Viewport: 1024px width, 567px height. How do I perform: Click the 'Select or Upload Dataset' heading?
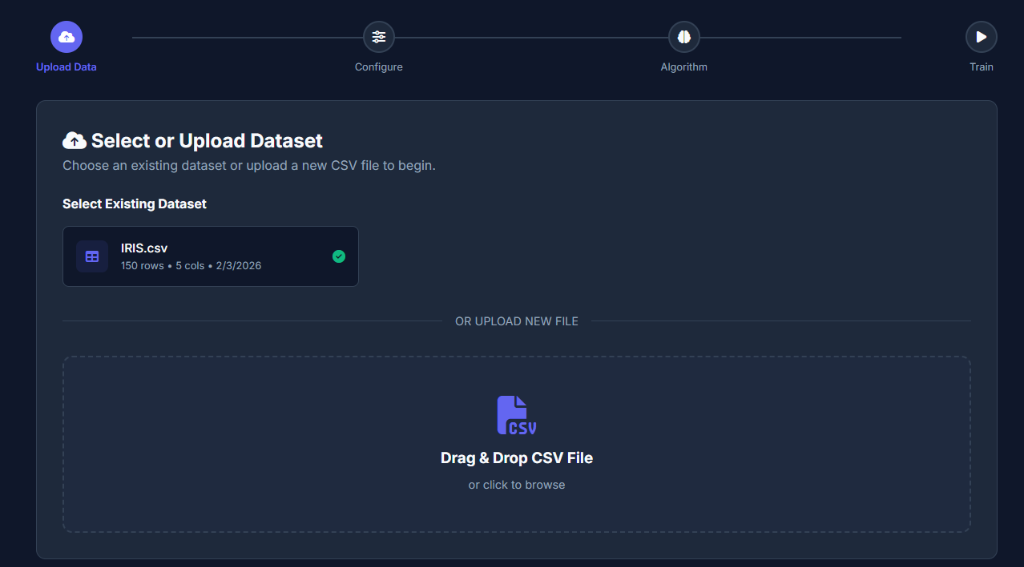pos(207,141)
